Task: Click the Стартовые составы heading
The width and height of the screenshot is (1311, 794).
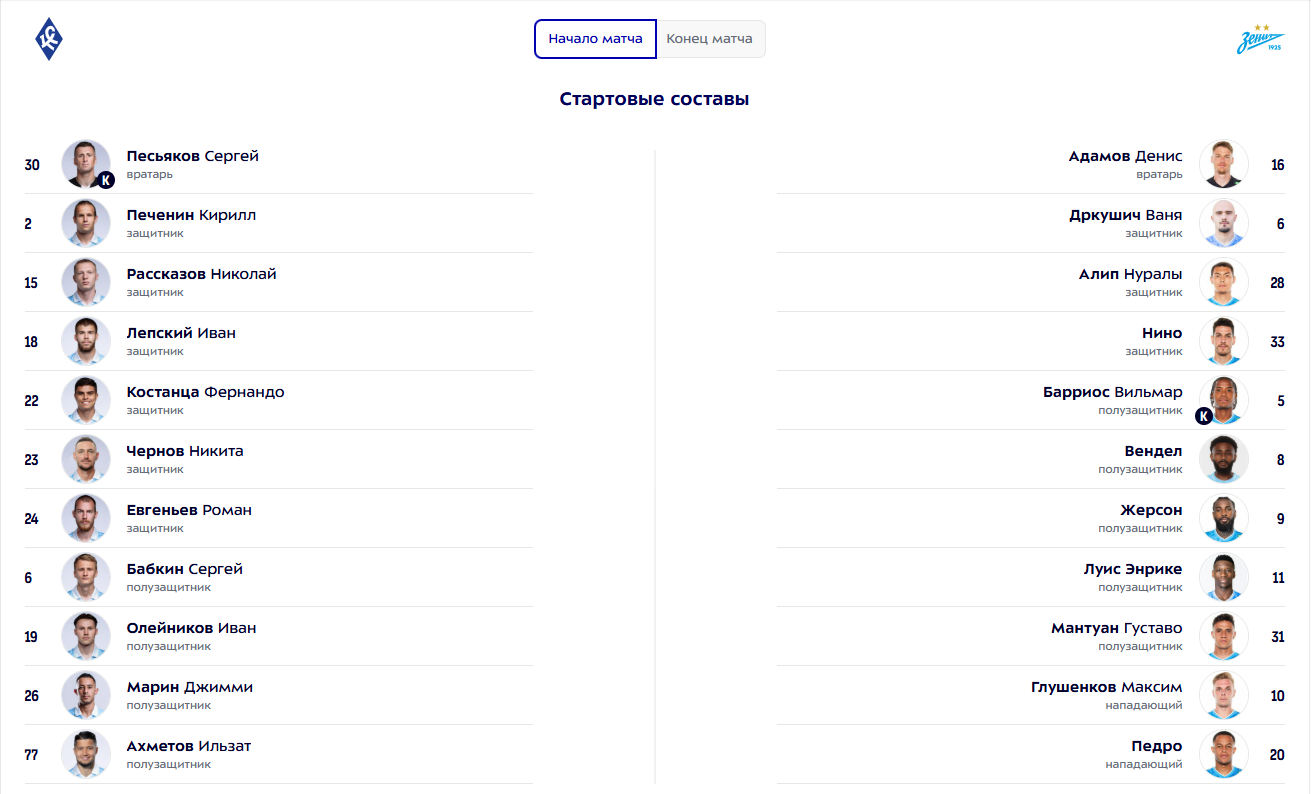Action: click(x=655, y=99)
